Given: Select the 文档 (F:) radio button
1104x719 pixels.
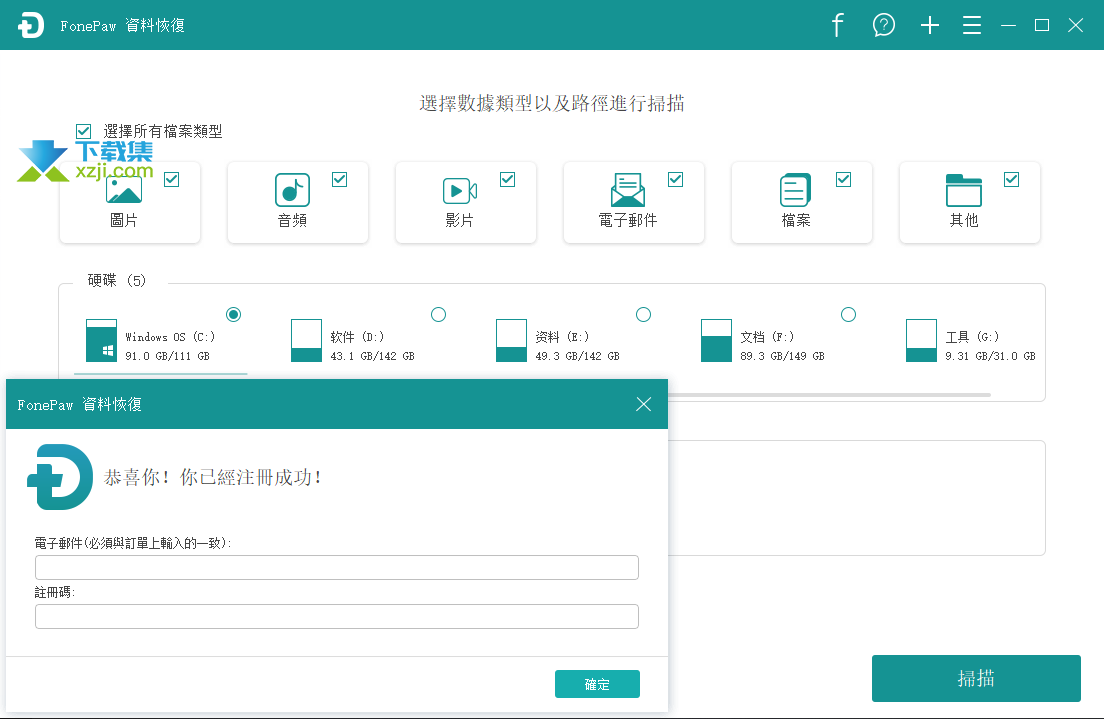Looking at the screenshot, I should coord(848,314).
